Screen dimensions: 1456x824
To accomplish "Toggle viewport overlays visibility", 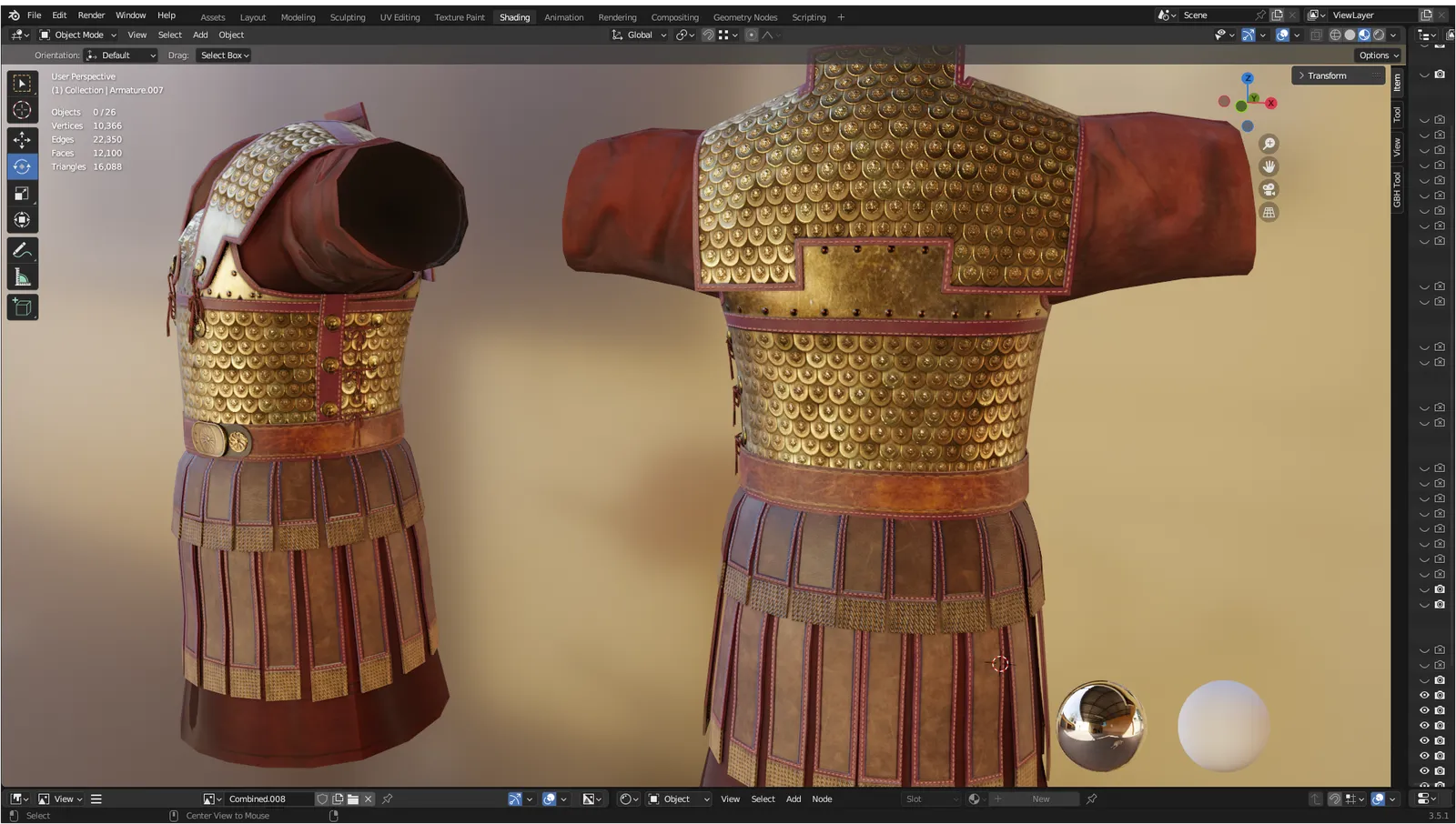I will [x=1282, y=35].
